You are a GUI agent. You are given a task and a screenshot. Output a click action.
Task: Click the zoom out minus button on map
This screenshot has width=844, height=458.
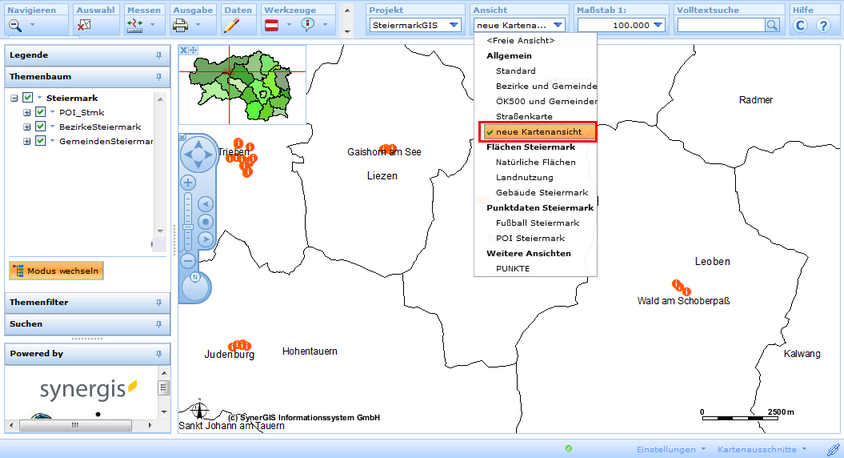point(188,261)
